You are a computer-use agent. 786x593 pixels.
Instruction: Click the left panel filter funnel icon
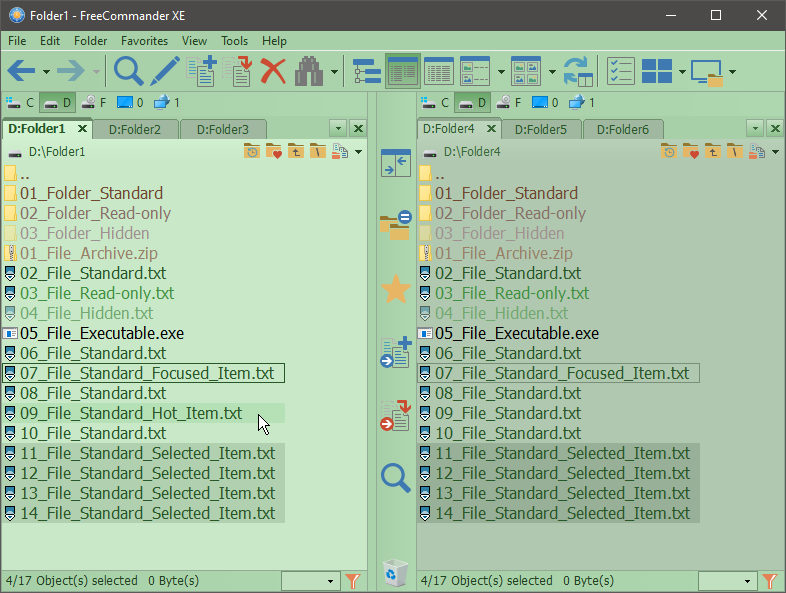pyautogui.click(x=353, y=581)
